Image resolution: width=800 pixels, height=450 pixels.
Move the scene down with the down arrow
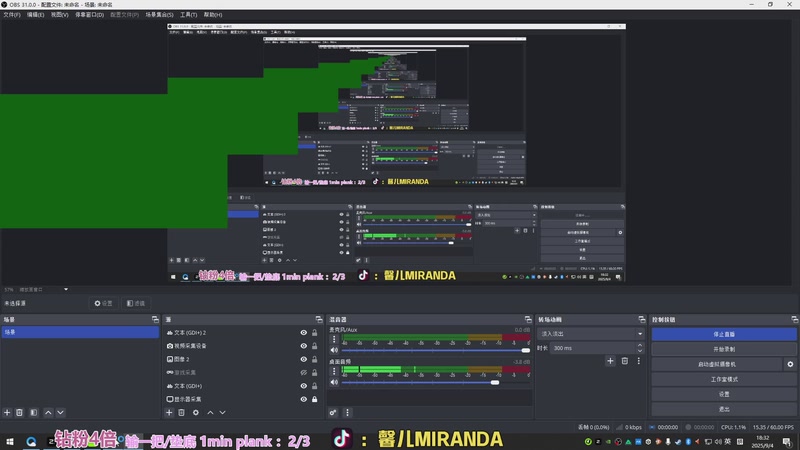pyautogui.click(x=60, y=412)
